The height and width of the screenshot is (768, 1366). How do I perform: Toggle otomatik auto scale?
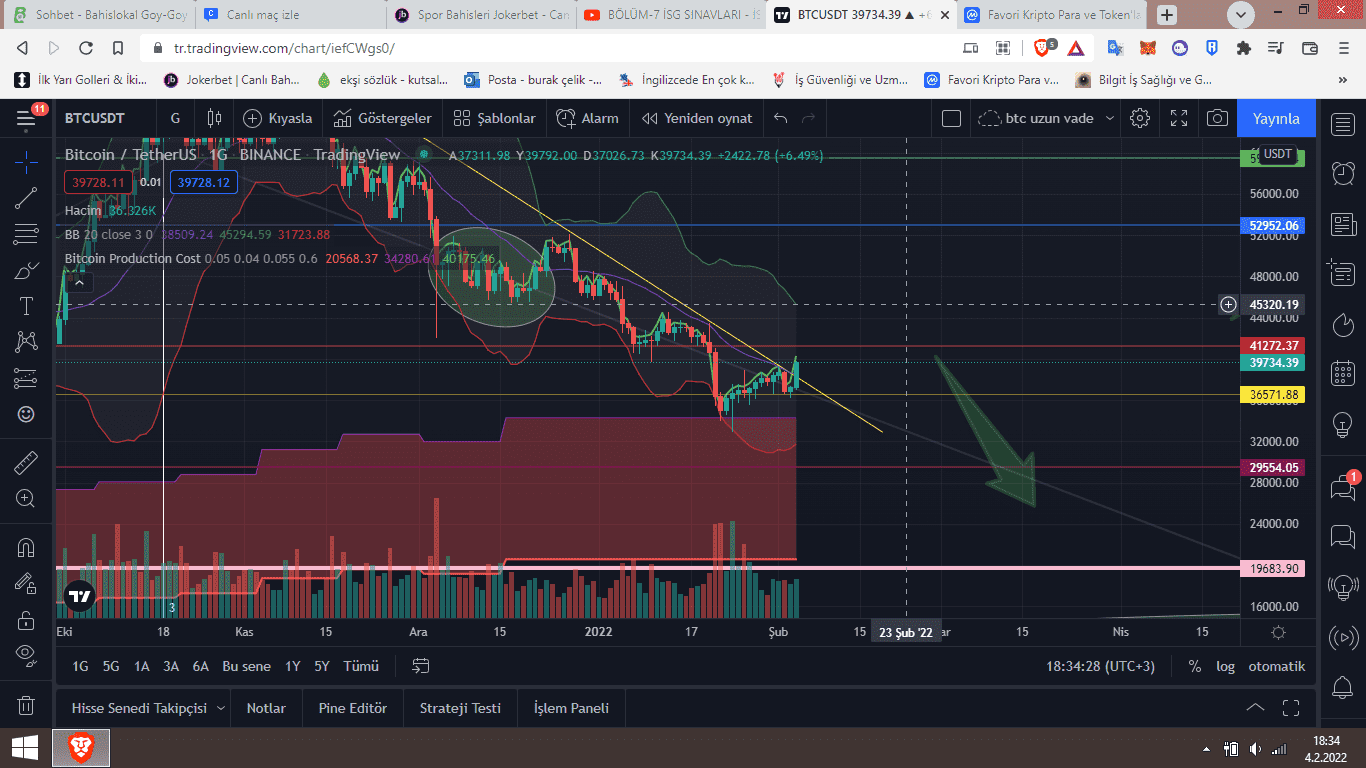point(1276,666)
